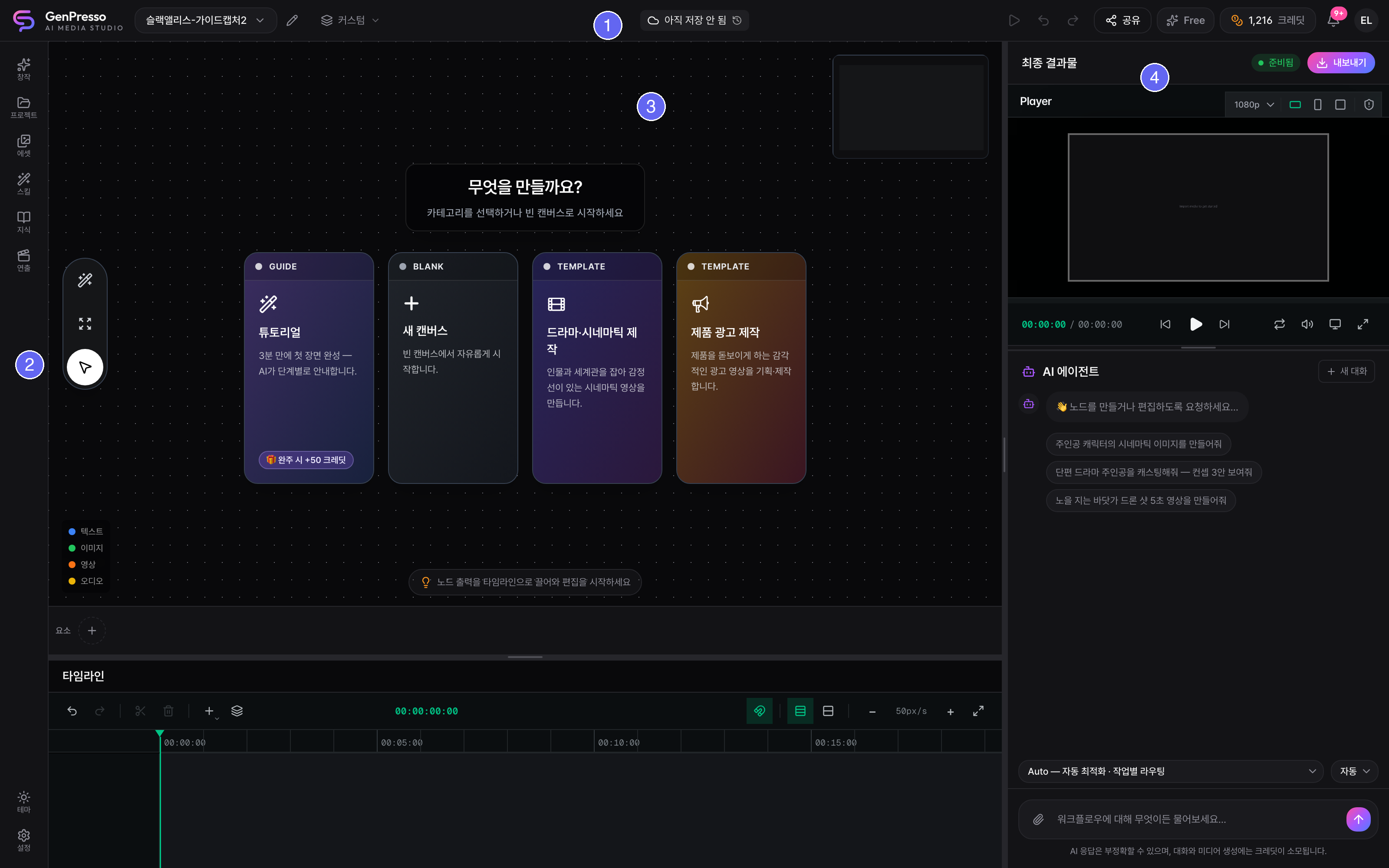The height and width of the screenshot is (868, 1389).
Task: Open the 에셋 assets sidebar item
Action: click(23, 146)
